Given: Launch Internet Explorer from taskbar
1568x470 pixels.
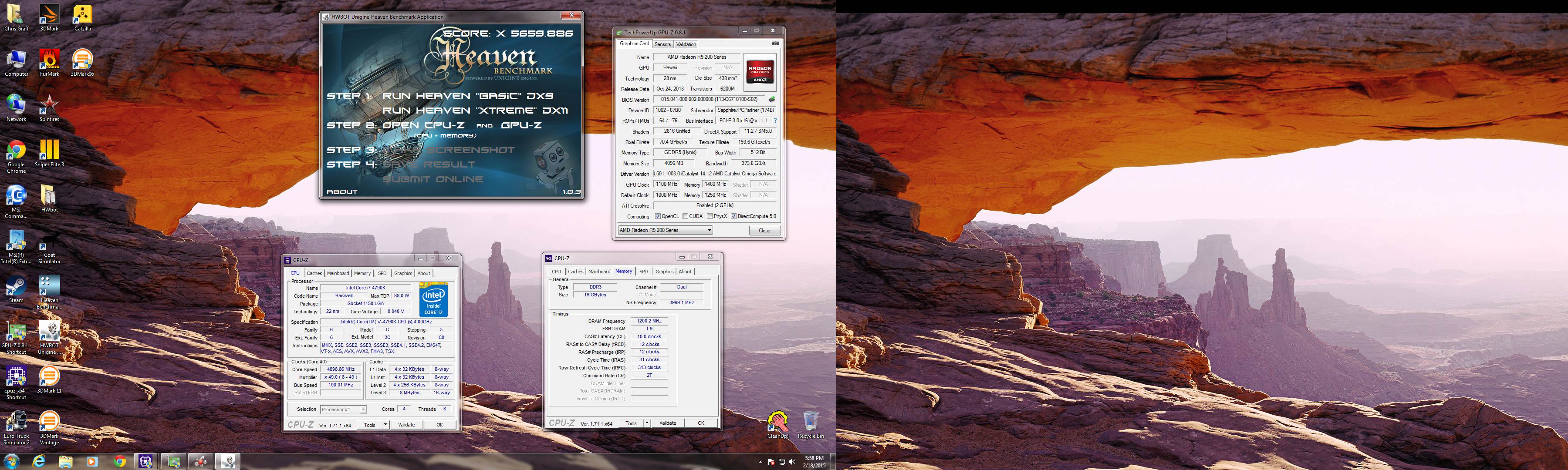Looking at the screenshot, I should click(39, 461).
